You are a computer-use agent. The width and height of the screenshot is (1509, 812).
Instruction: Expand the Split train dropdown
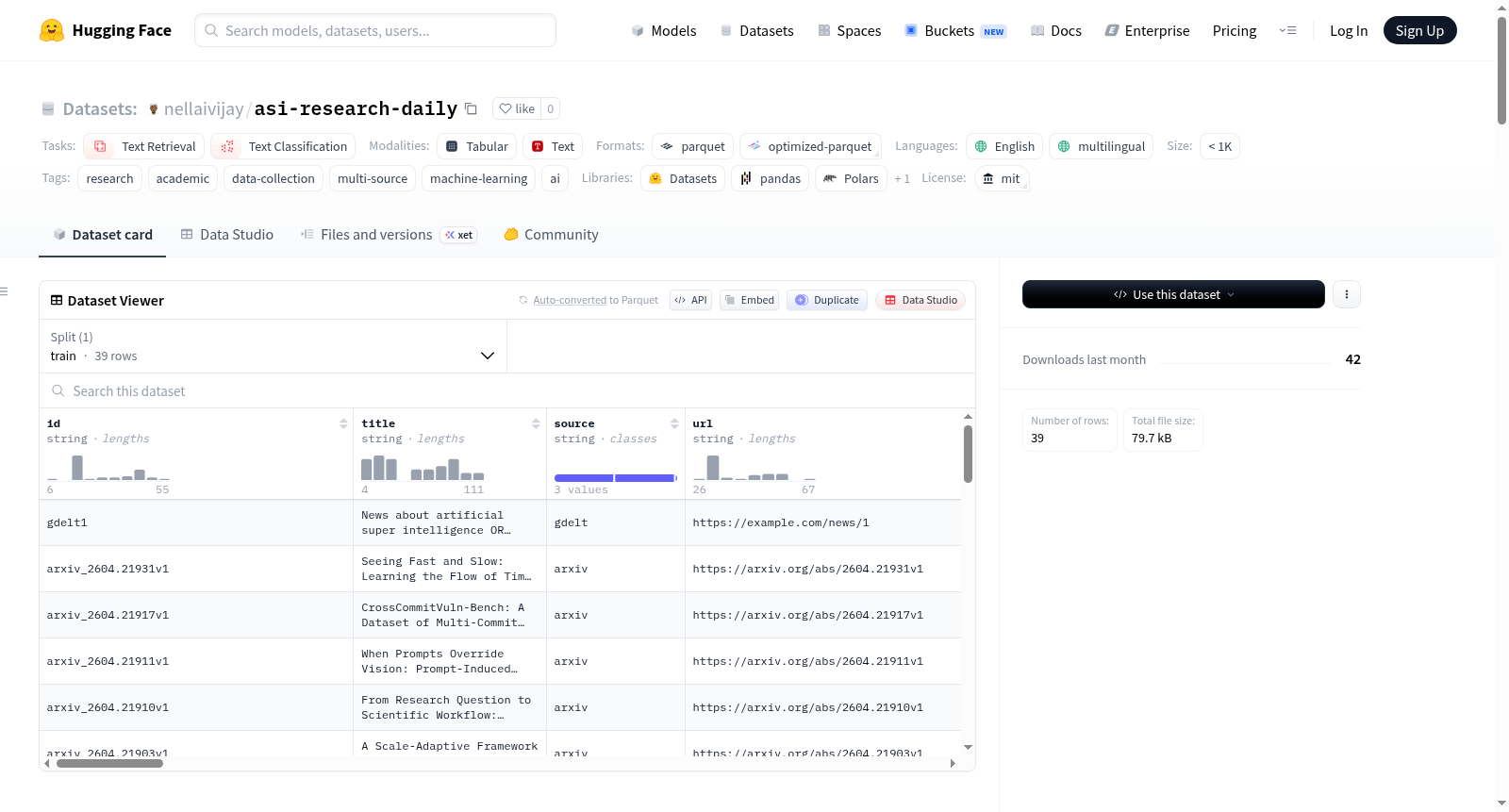click(274, 346)
